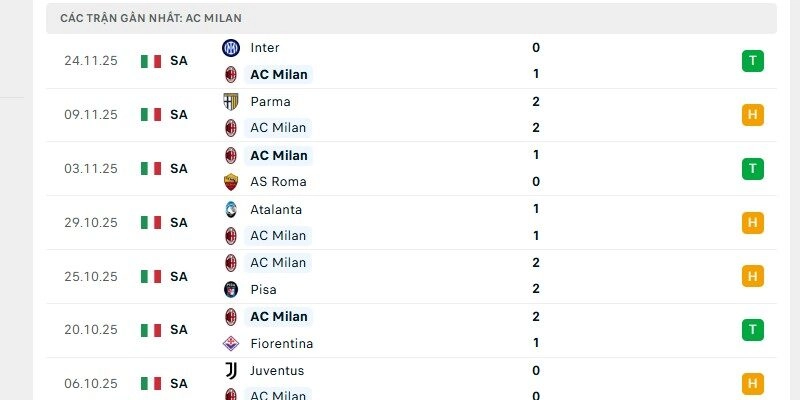Select the SA league label on 09.11.25
Viewport: 800px width, 400px height.
click(179, 115)
